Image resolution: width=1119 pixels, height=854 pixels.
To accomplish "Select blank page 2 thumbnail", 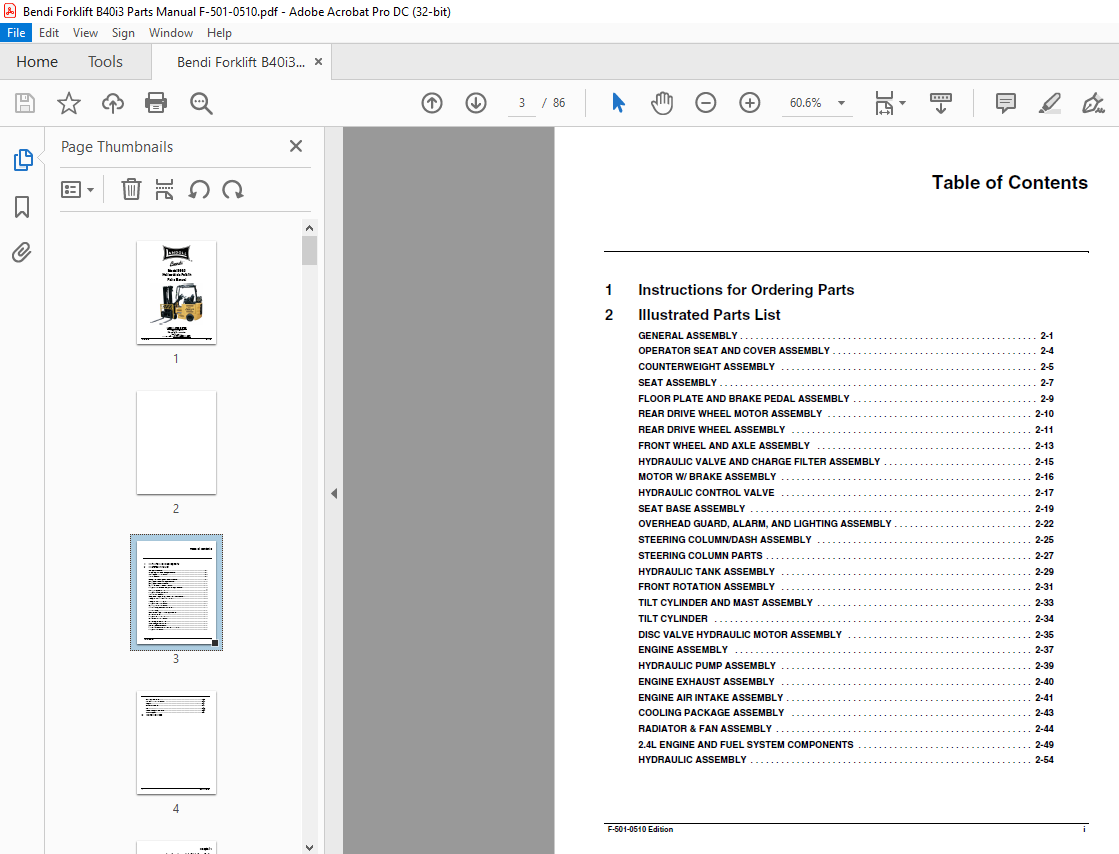I will point(176,442).
